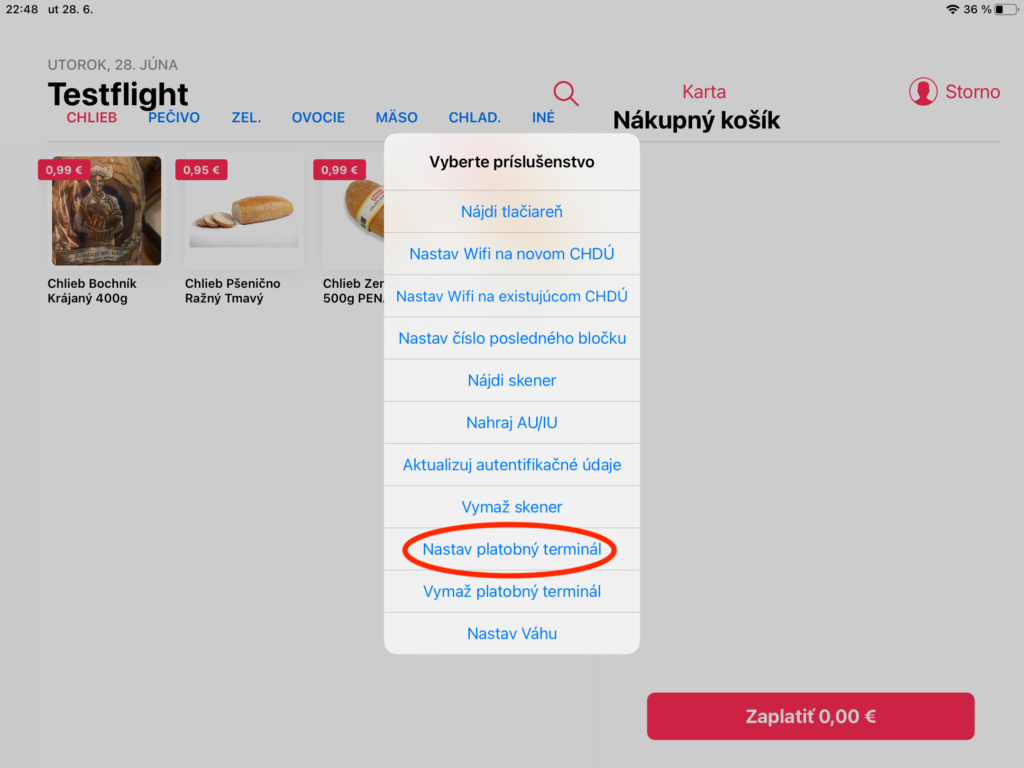The height and width of the screenshot is (768, 1024).
Task: Select Nastav Wifi na novom CHDÚ
Action: click(511, 254)
